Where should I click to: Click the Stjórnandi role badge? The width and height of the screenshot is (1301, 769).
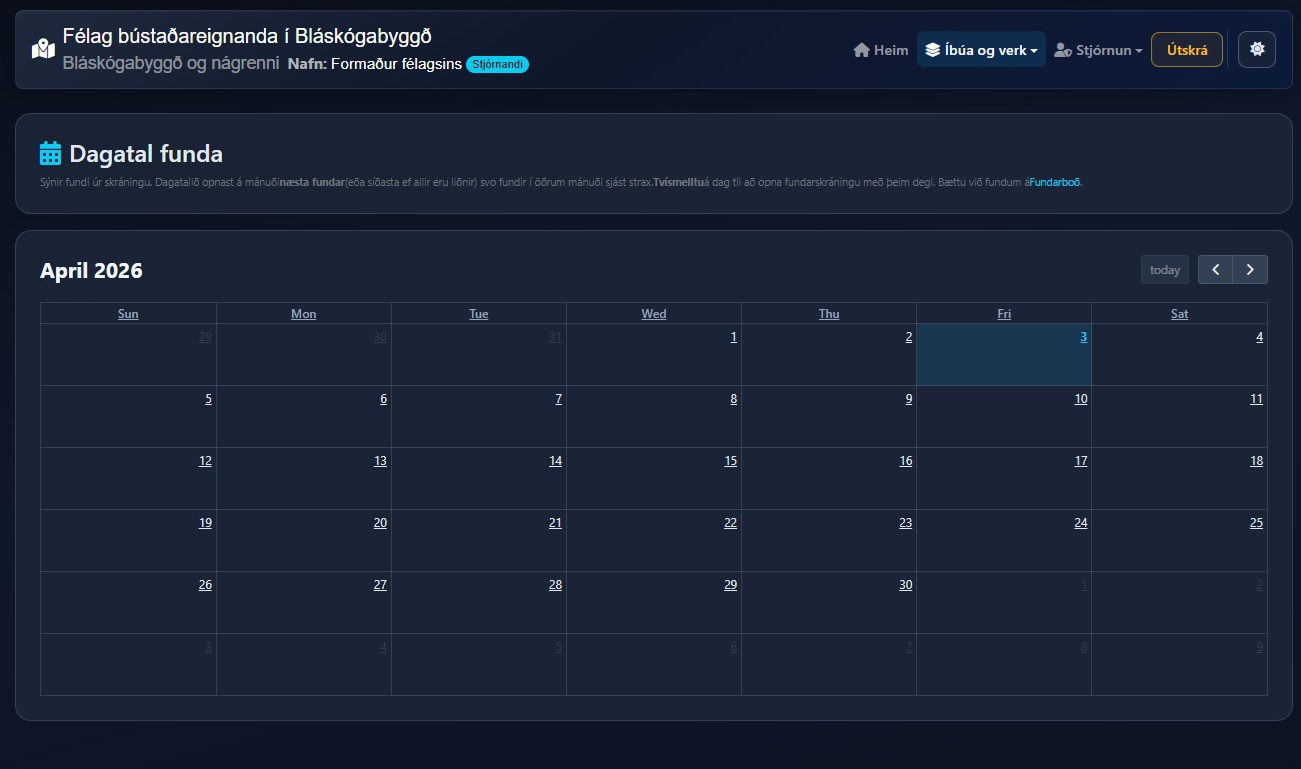(x=497, y=65)
